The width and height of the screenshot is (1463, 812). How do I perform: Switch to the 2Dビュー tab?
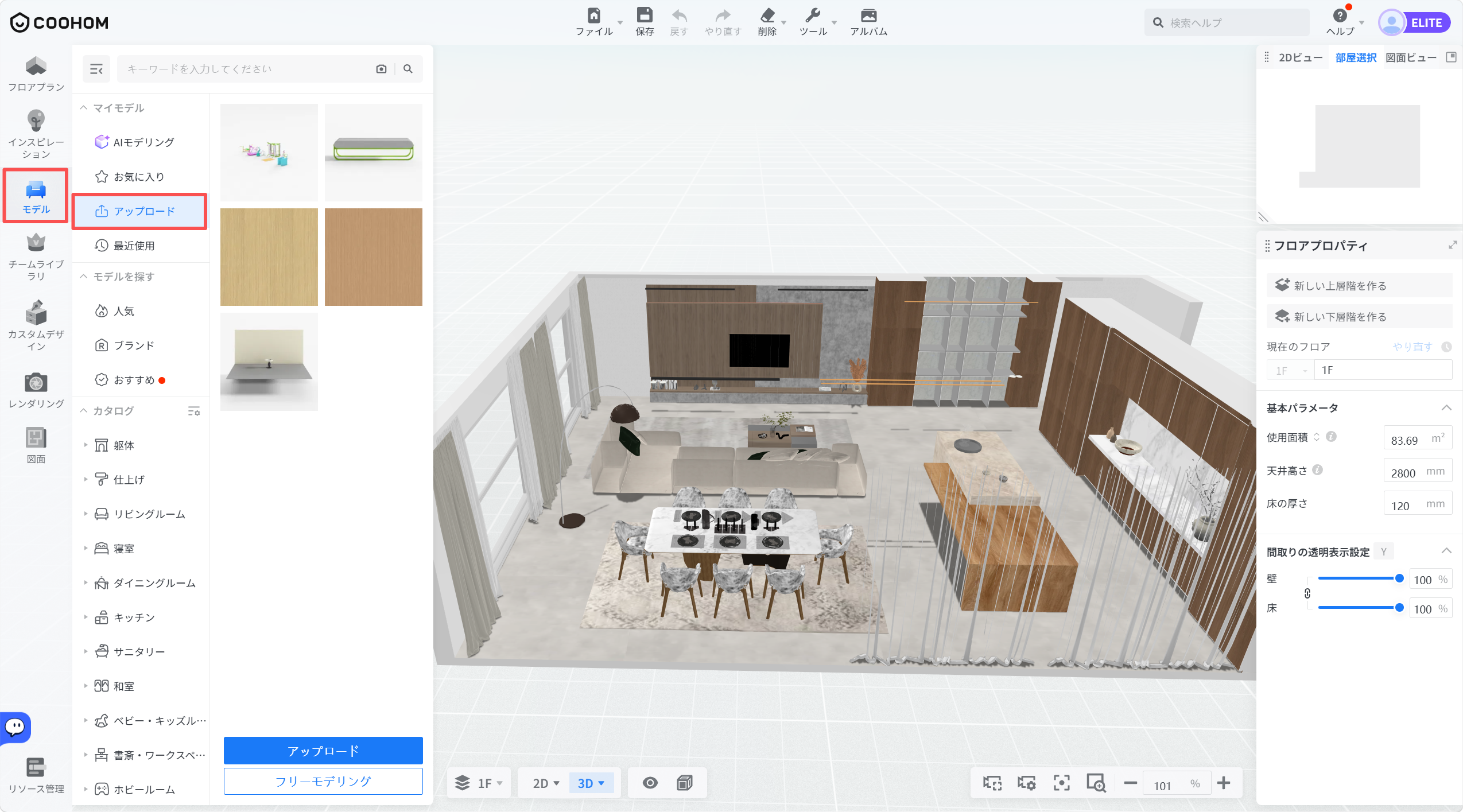(x=1300, y=57)
